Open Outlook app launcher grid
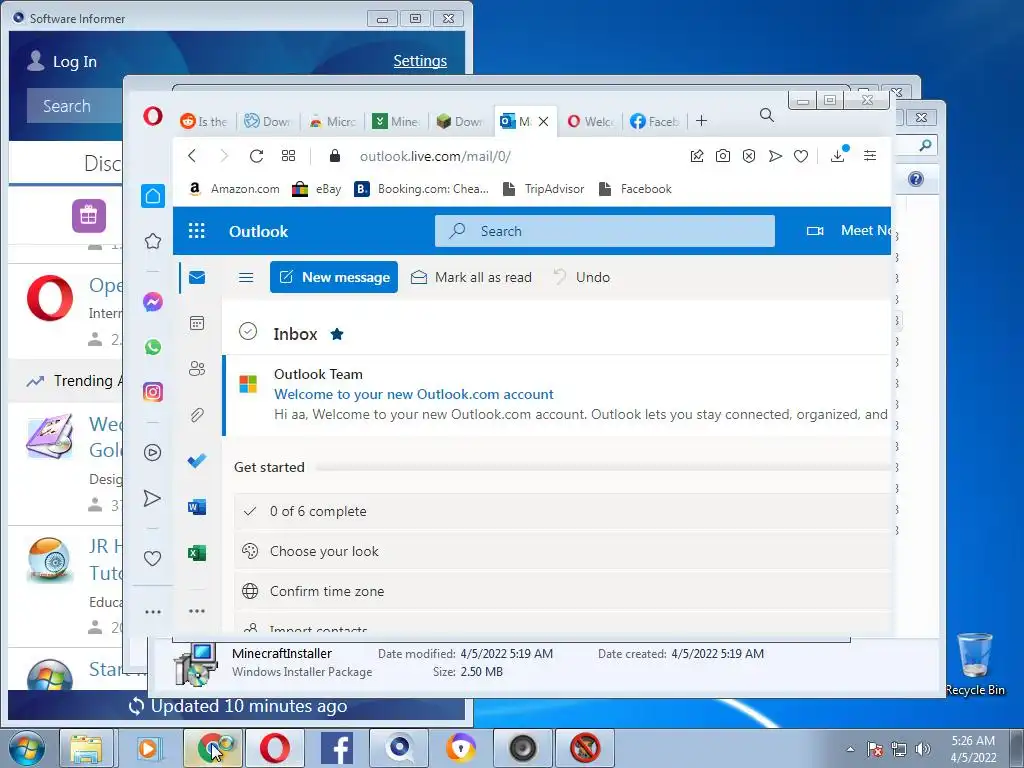 pyautogui.click(x=197, y=231)
